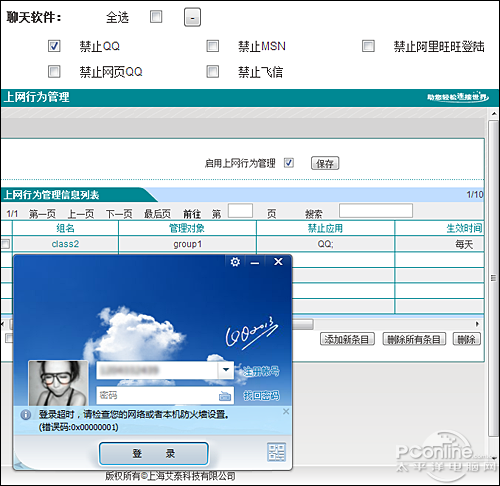This screenshot has width=500, height=486.
Task: Go to 下一页 in pagination
Action: pyautogui.click(x=119, y=214)
